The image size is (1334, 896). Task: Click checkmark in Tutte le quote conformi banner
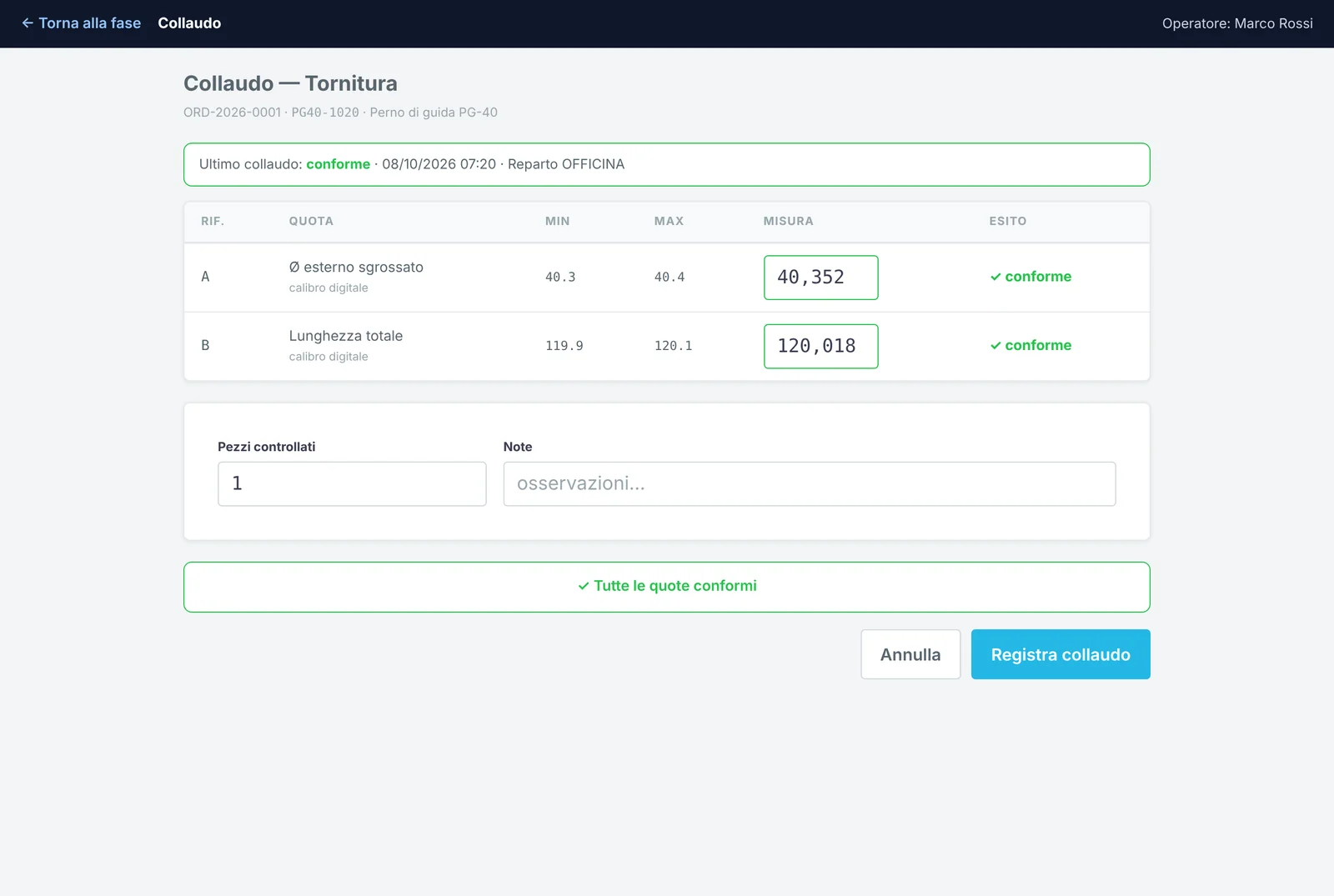(x=584, y=586)
